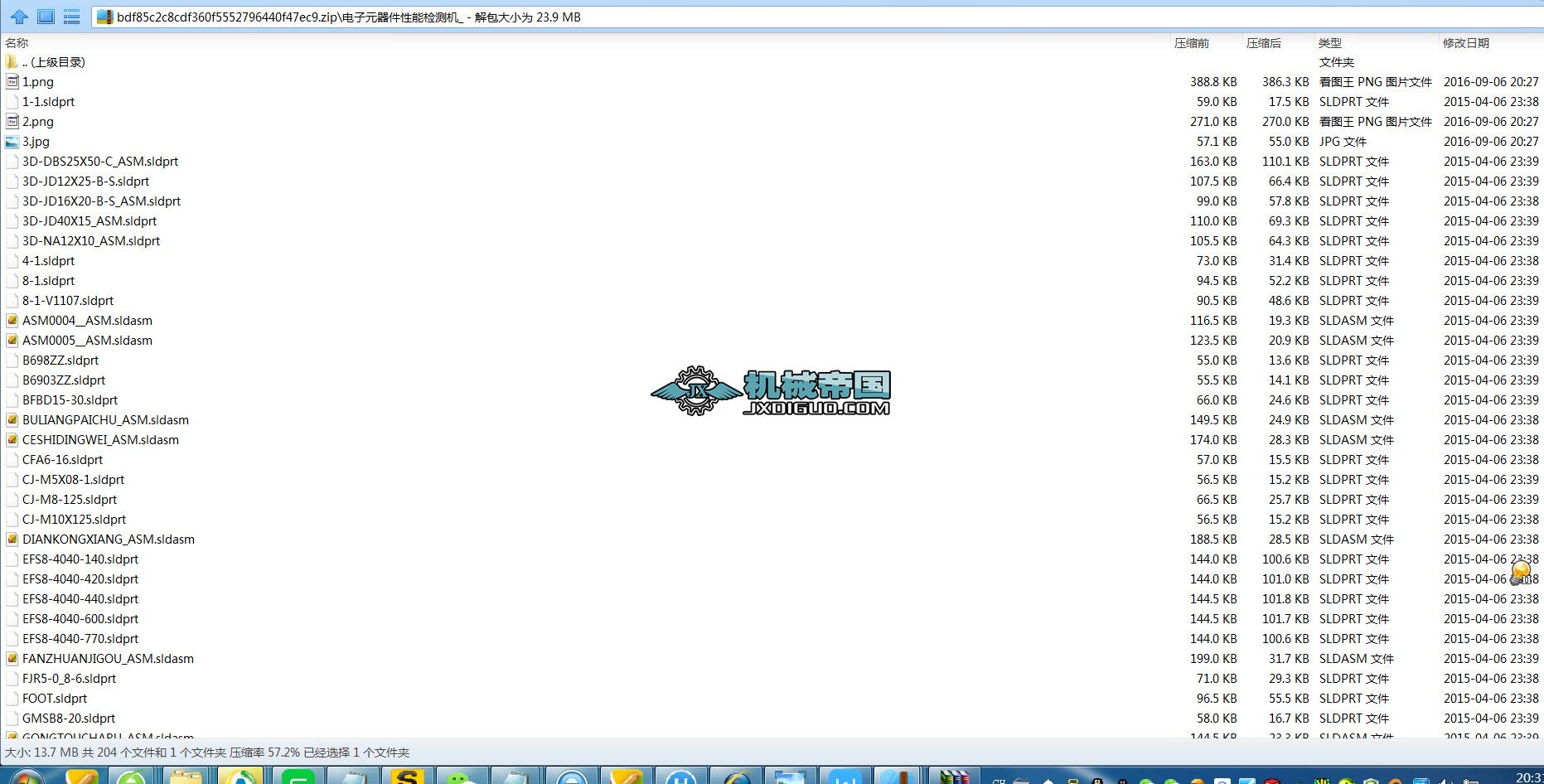The height and width of the screenshot is (784, 1544).
Task: Click the file icon of CJ-M8-125.sldprt
Action: pos(12,500)
